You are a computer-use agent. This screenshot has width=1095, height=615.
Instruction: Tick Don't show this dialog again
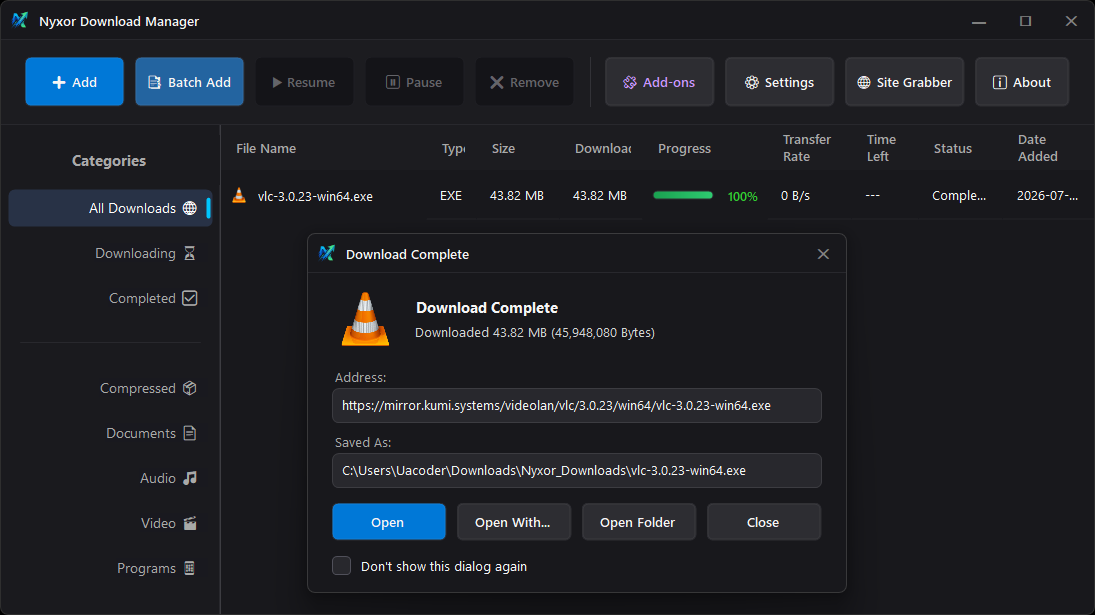coord(341,565)
